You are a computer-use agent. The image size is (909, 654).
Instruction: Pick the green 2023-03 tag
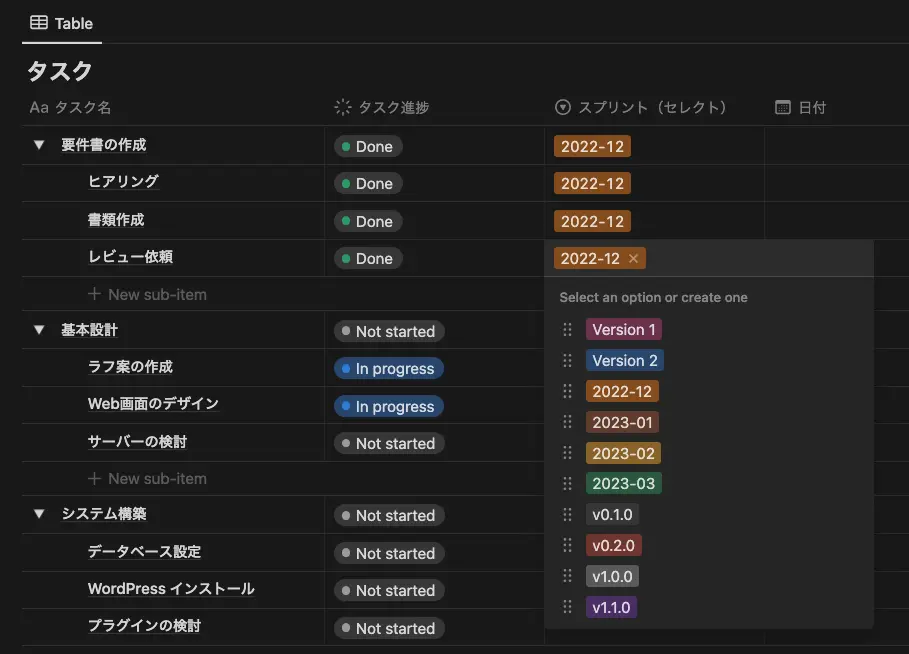tap(623, 483)
